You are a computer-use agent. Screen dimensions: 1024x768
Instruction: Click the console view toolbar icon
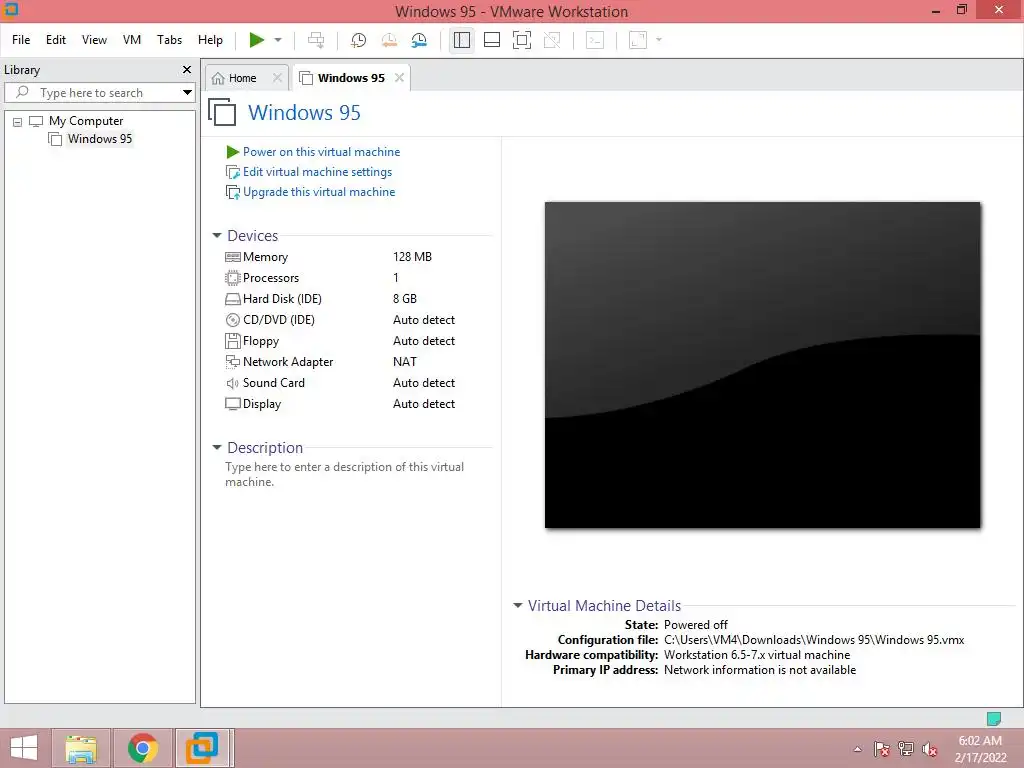pyautogui.click(x=595, y=40)
